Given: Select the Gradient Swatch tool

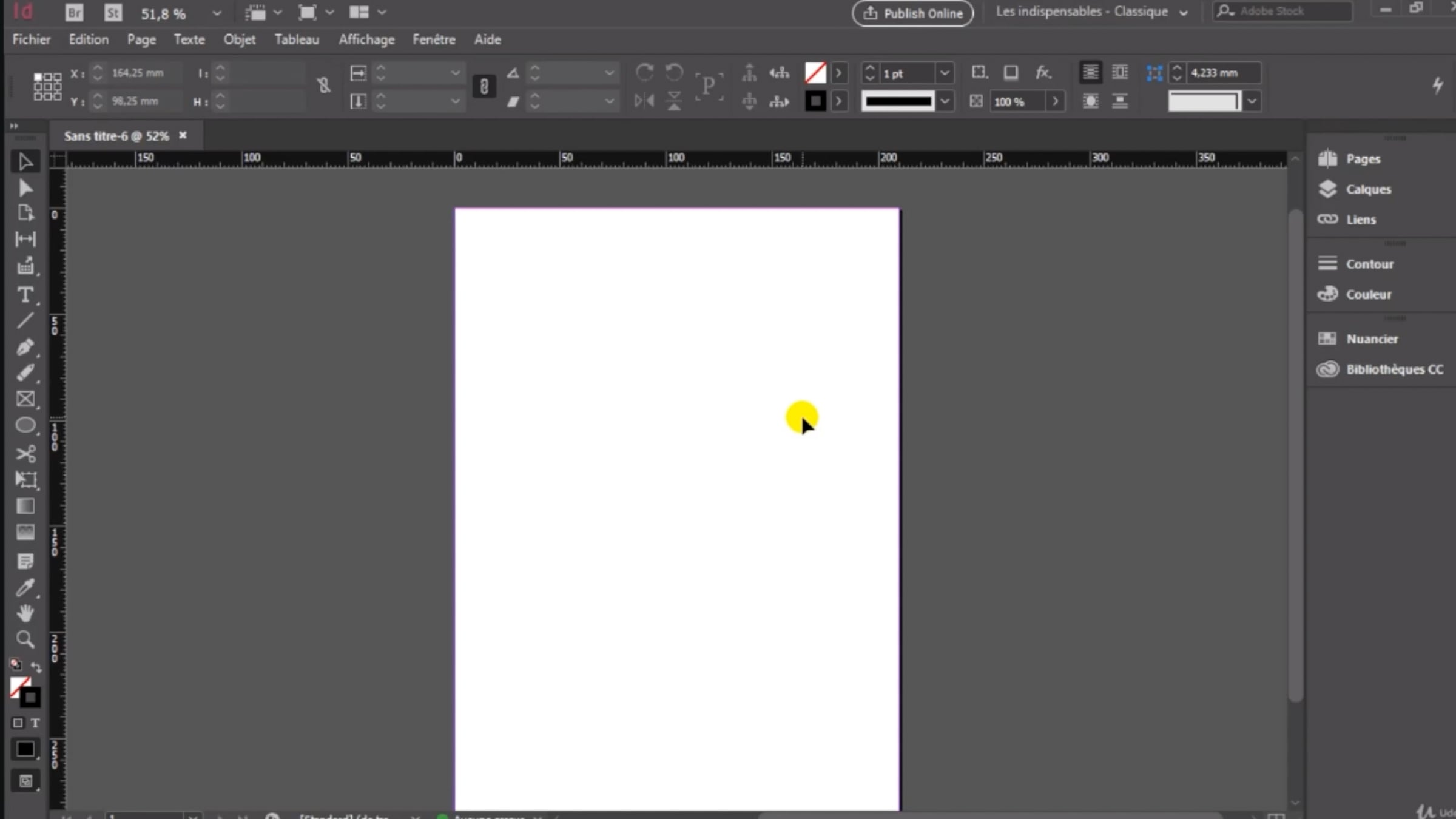Looking at the screenshot, I should coord(25,506).
